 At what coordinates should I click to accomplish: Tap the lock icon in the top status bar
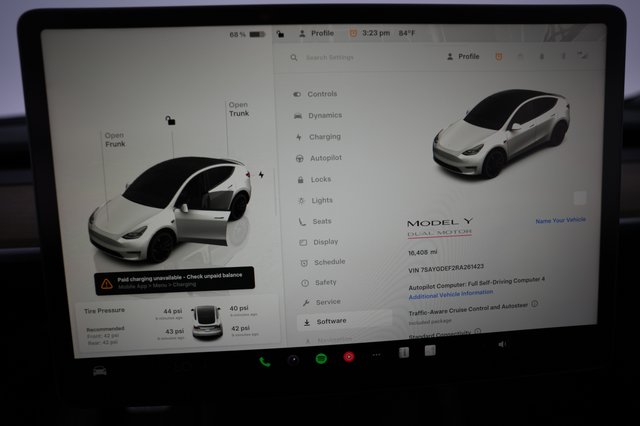pos(280,33)
